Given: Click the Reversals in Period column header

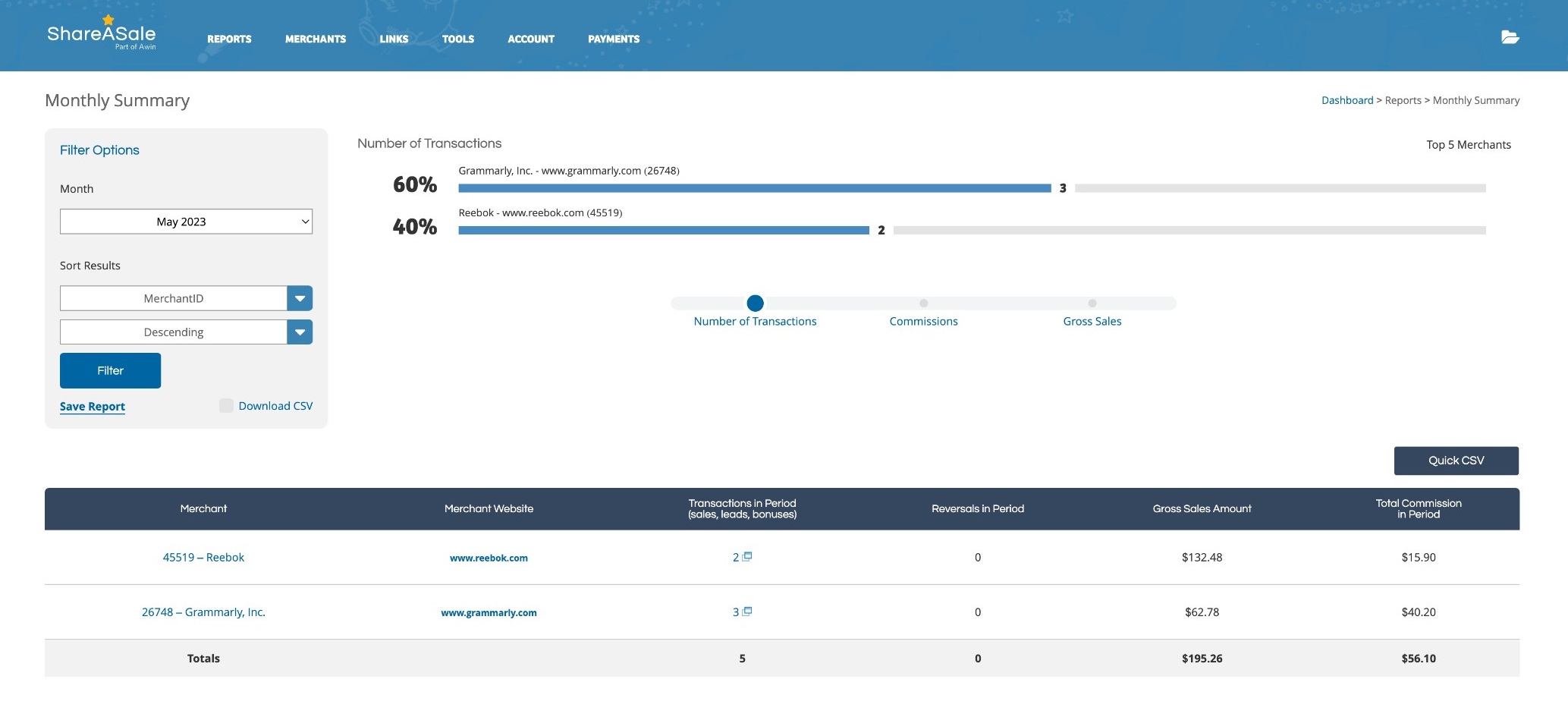Looking at the screenshot, I should coord(977,508).
